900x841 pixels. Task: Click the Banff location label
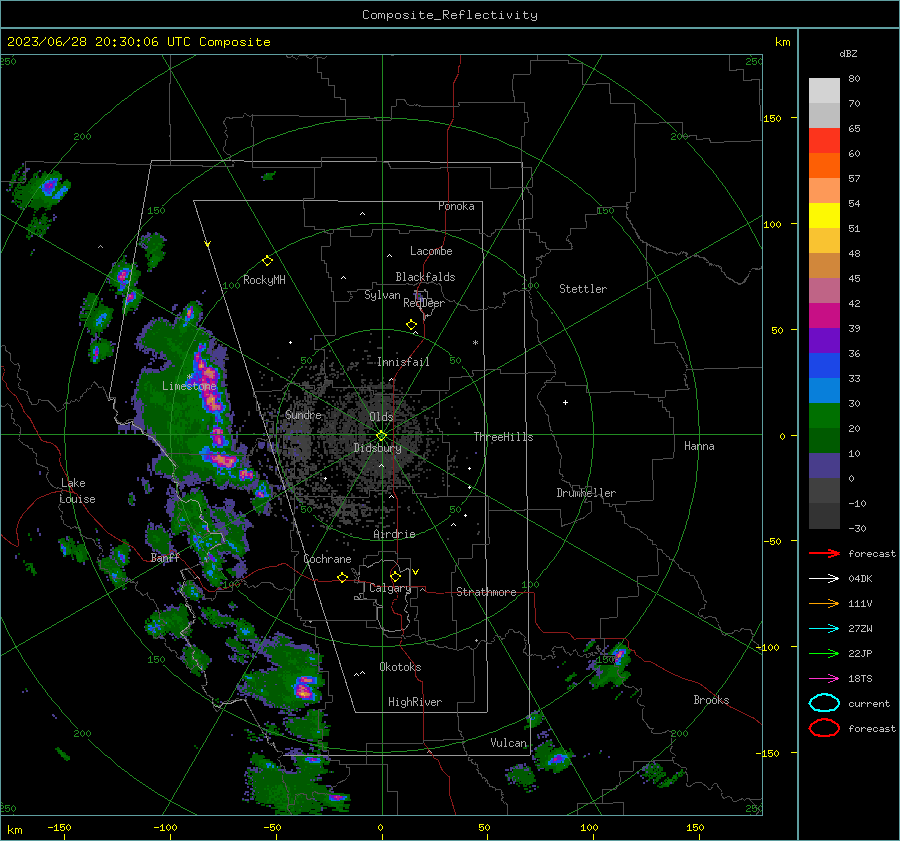click(165, 557)
